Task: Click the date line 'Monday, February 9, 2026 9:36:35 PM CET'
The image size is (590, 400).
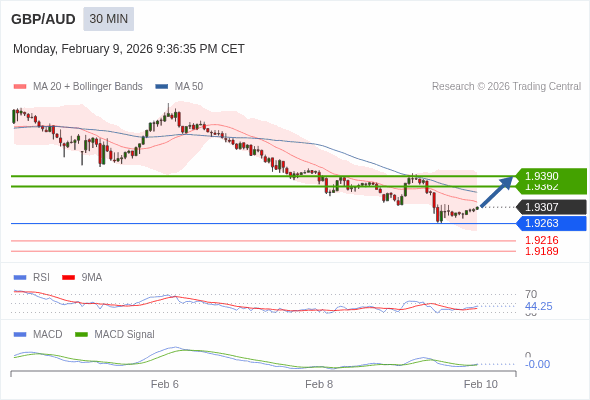Action: point(129,49)
